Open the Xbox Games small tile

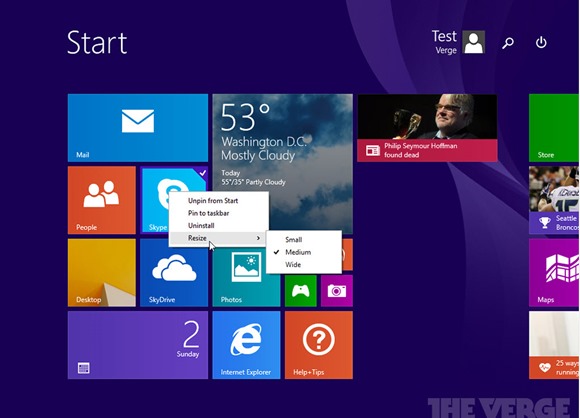click(x=301, y=291)
